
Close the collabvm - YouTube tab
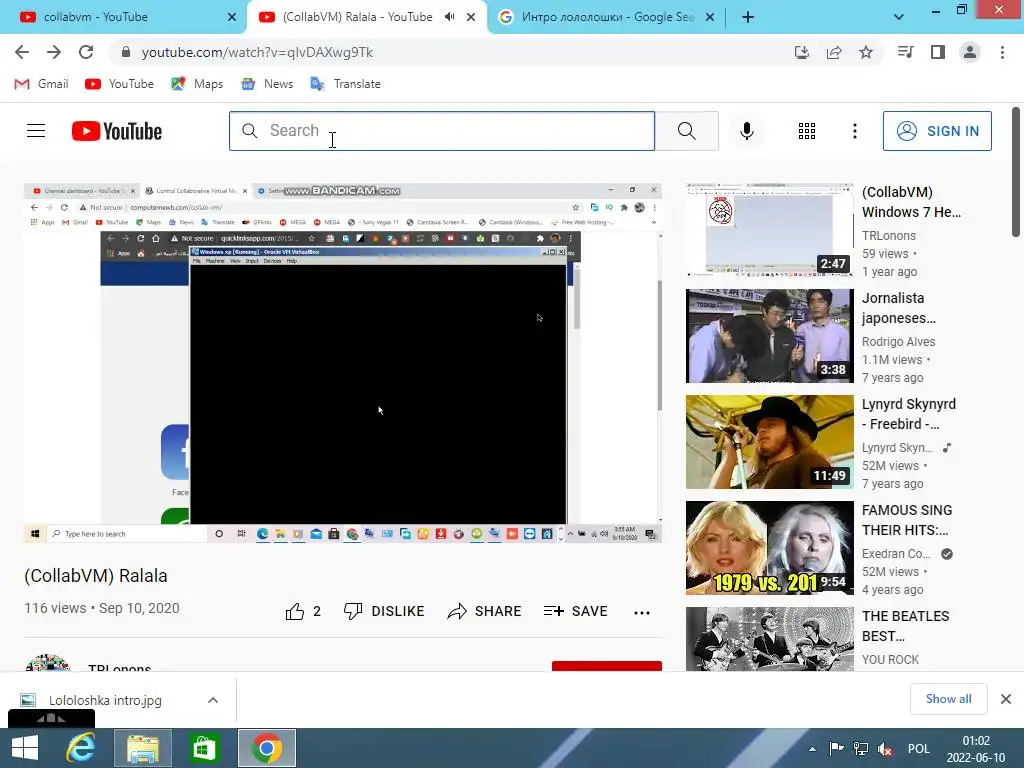(232, 17)
